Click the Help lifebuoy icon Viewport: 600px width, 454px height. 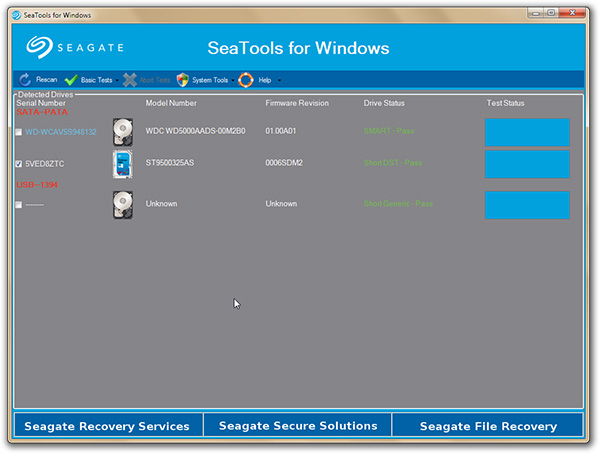pyautogui.click(x=245, y=80)
